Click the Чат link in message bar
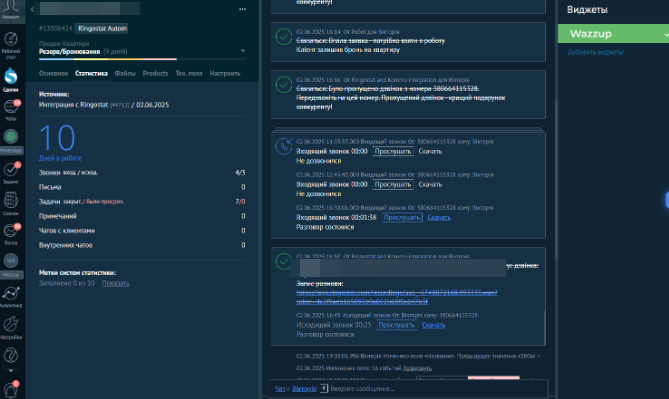 click(x=280, y=389)
